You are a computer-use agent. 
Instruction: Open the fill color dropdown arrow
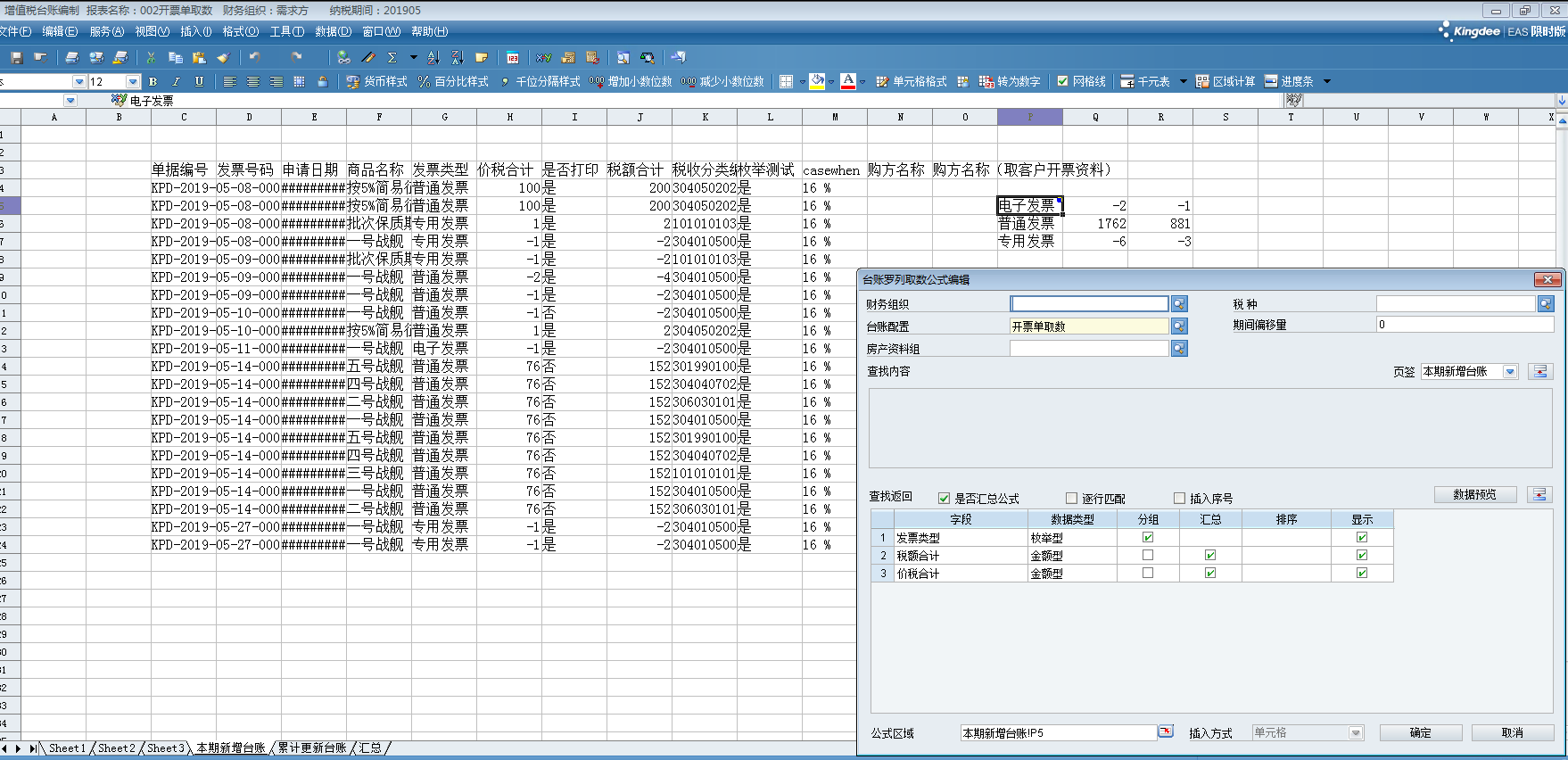pyautogui.click(x=830, y=81)
